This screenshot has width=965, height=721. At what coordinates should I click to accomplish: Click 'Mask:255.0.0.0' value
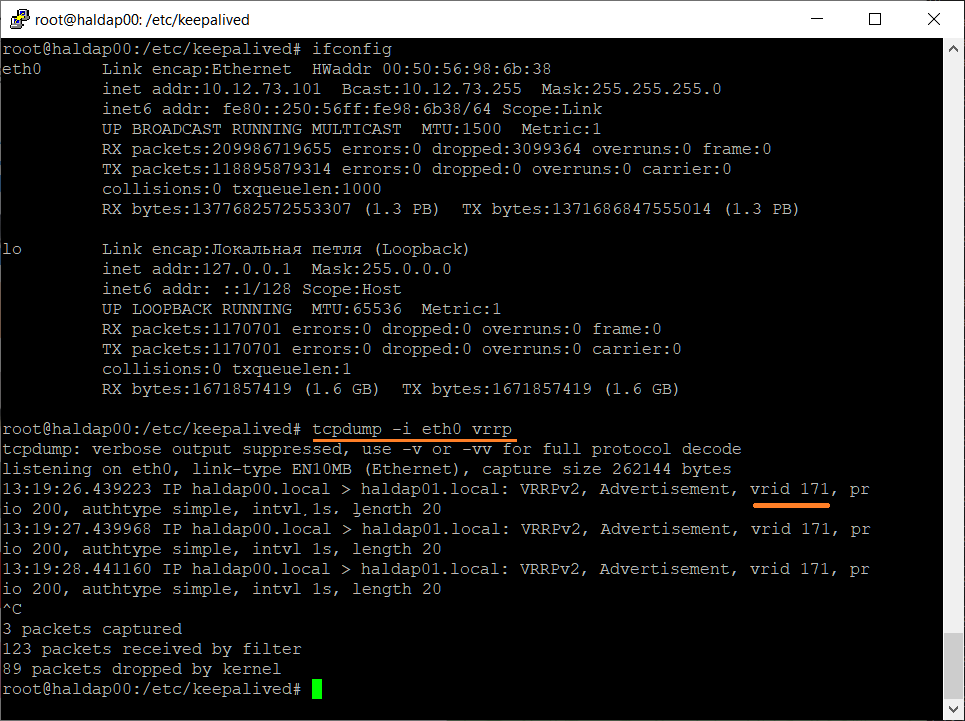[x=382, y=269]
